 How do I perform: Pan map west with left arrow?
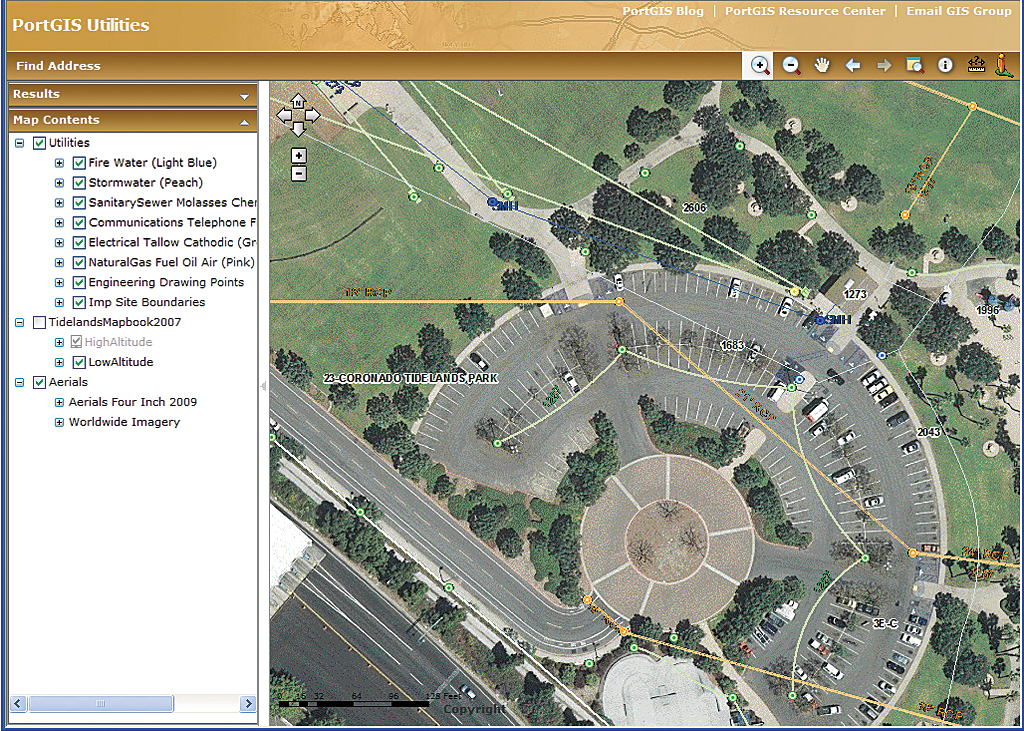coord(284,116)
